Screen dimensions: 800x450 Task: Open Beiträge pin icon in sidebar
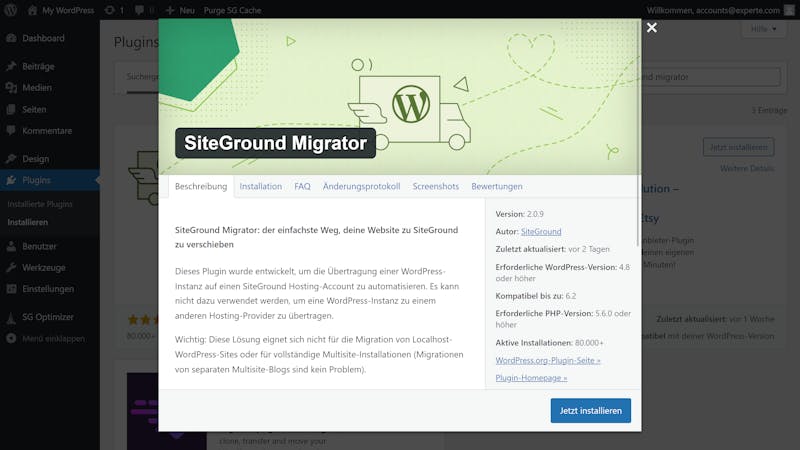[11, 66]
